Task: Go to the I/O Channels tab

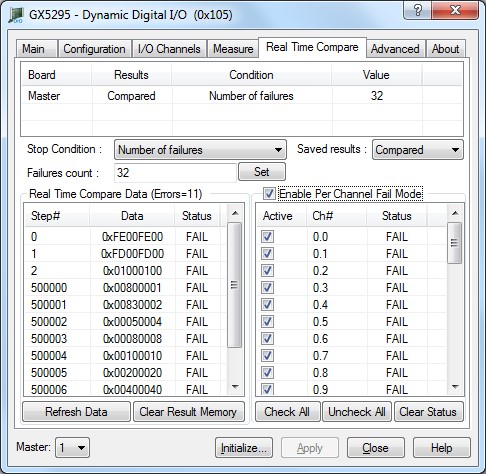Action: [169, 49]
